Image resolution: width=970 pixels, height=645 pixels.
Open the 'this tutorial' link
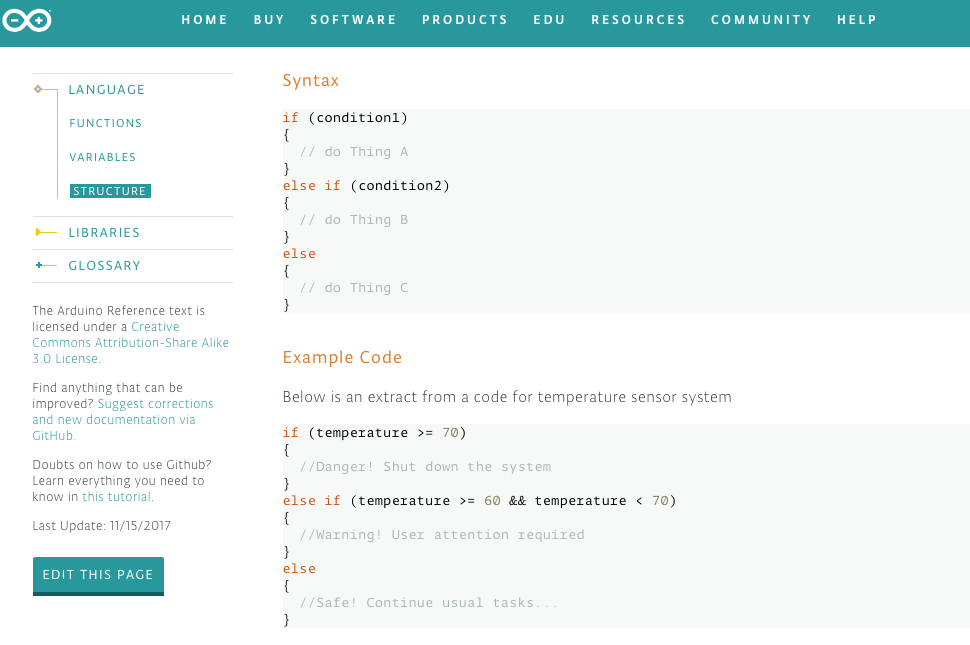[x=116, y=497]
